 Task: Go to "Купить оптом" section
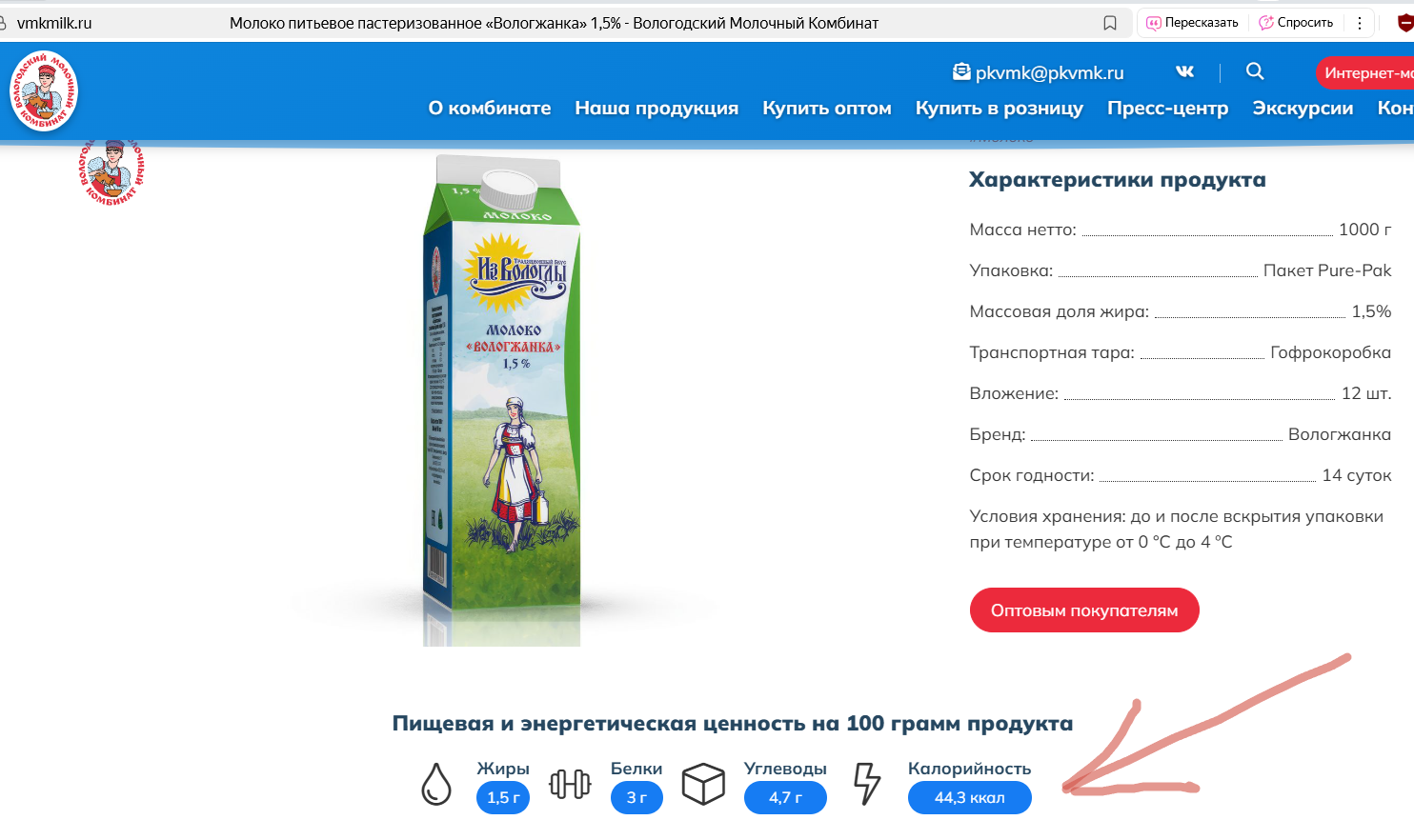pos(827,109)
